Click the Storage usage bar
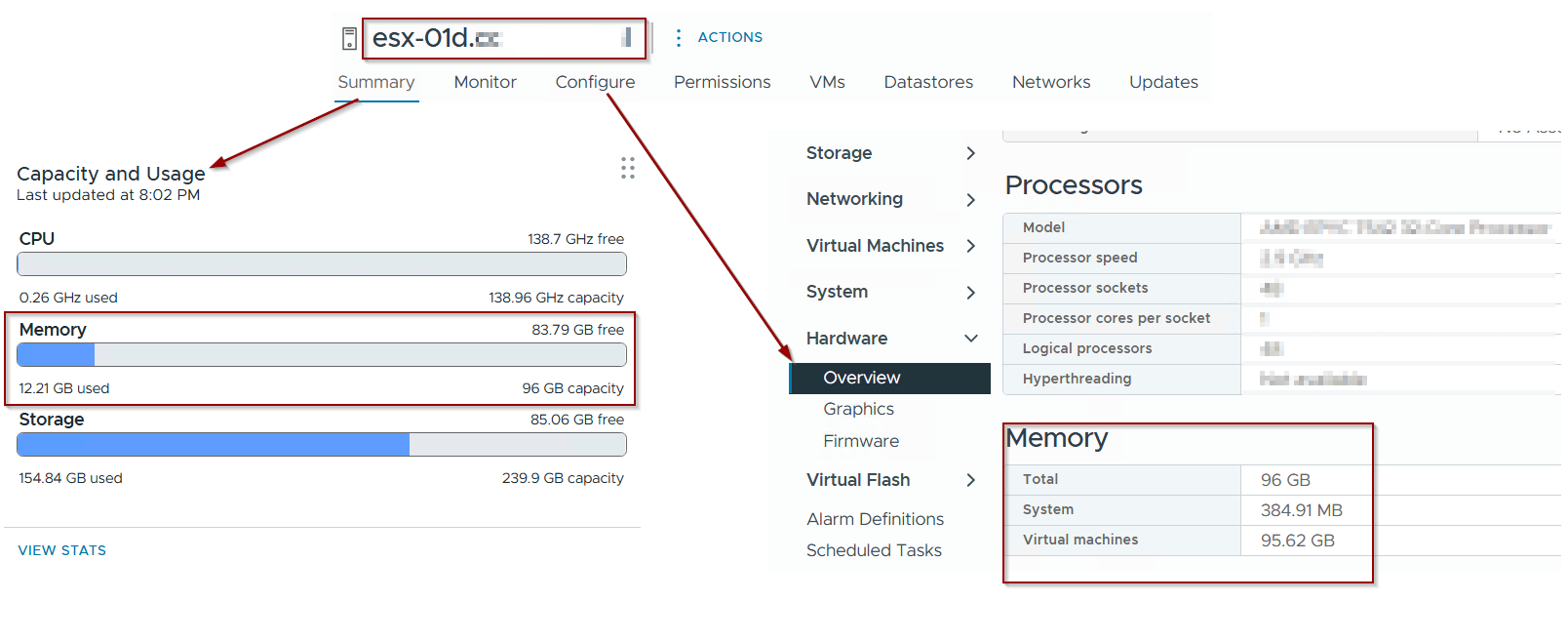The image size is (1568, 642). point(322,445)
